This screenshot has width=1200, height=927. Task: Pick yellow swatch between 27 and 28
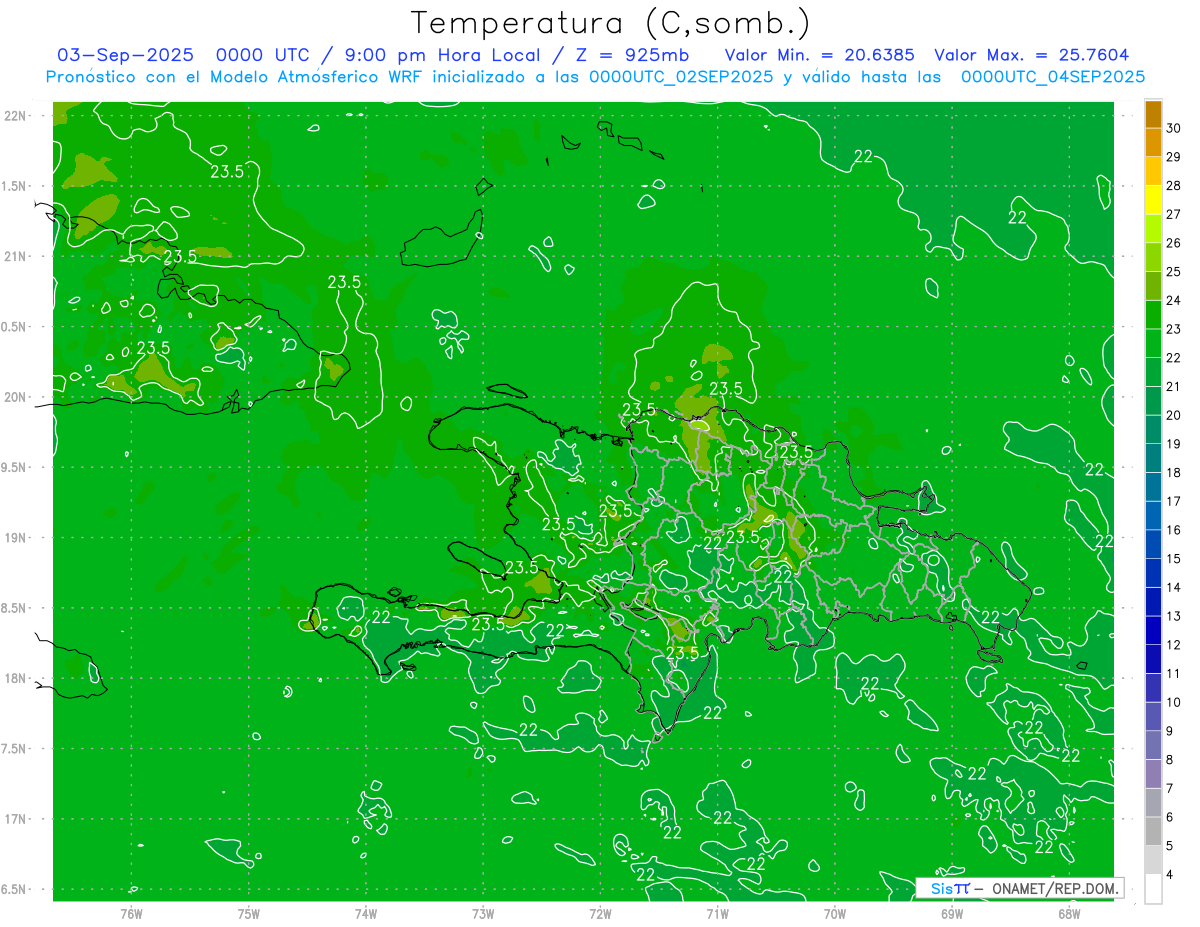point(1153,200)
